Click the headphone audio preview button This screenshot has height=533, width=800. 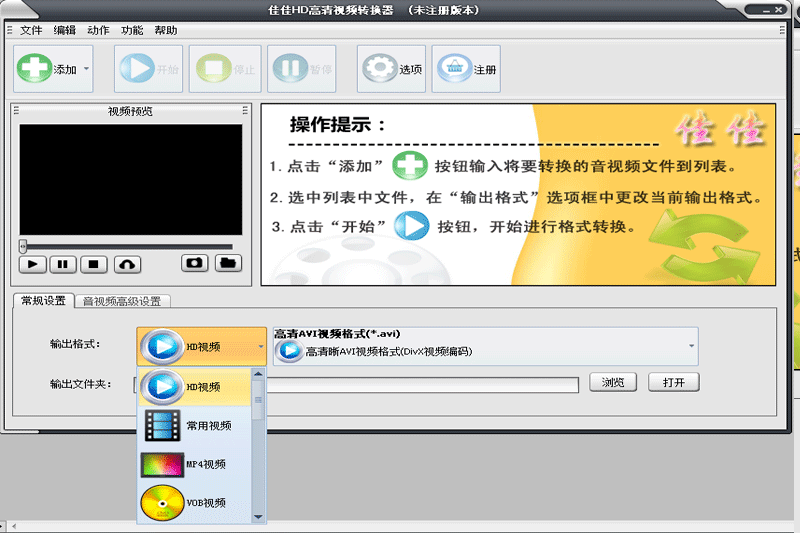point(128,264)
